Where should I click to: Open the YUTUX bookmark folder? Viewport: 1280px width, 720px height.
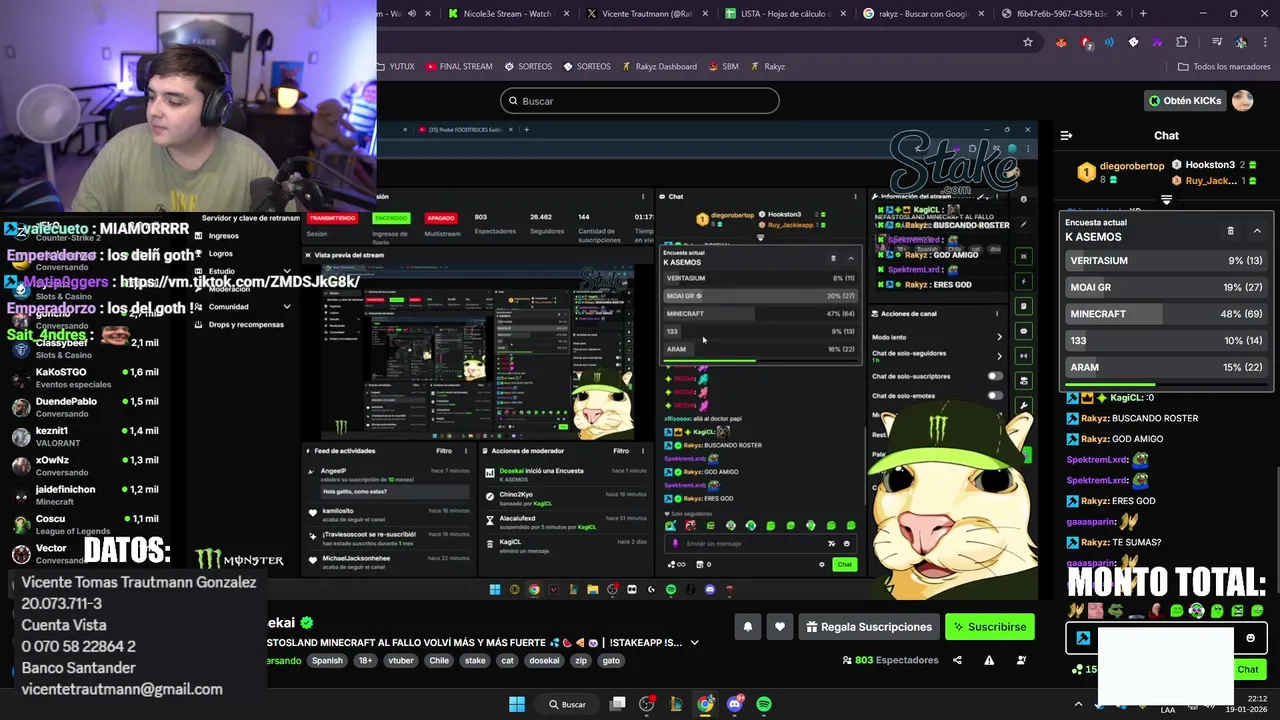(397, 67)
